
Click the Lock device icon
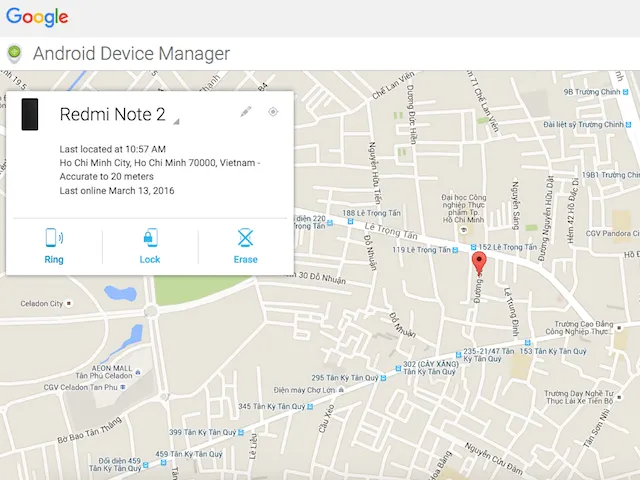coord(149,238)
